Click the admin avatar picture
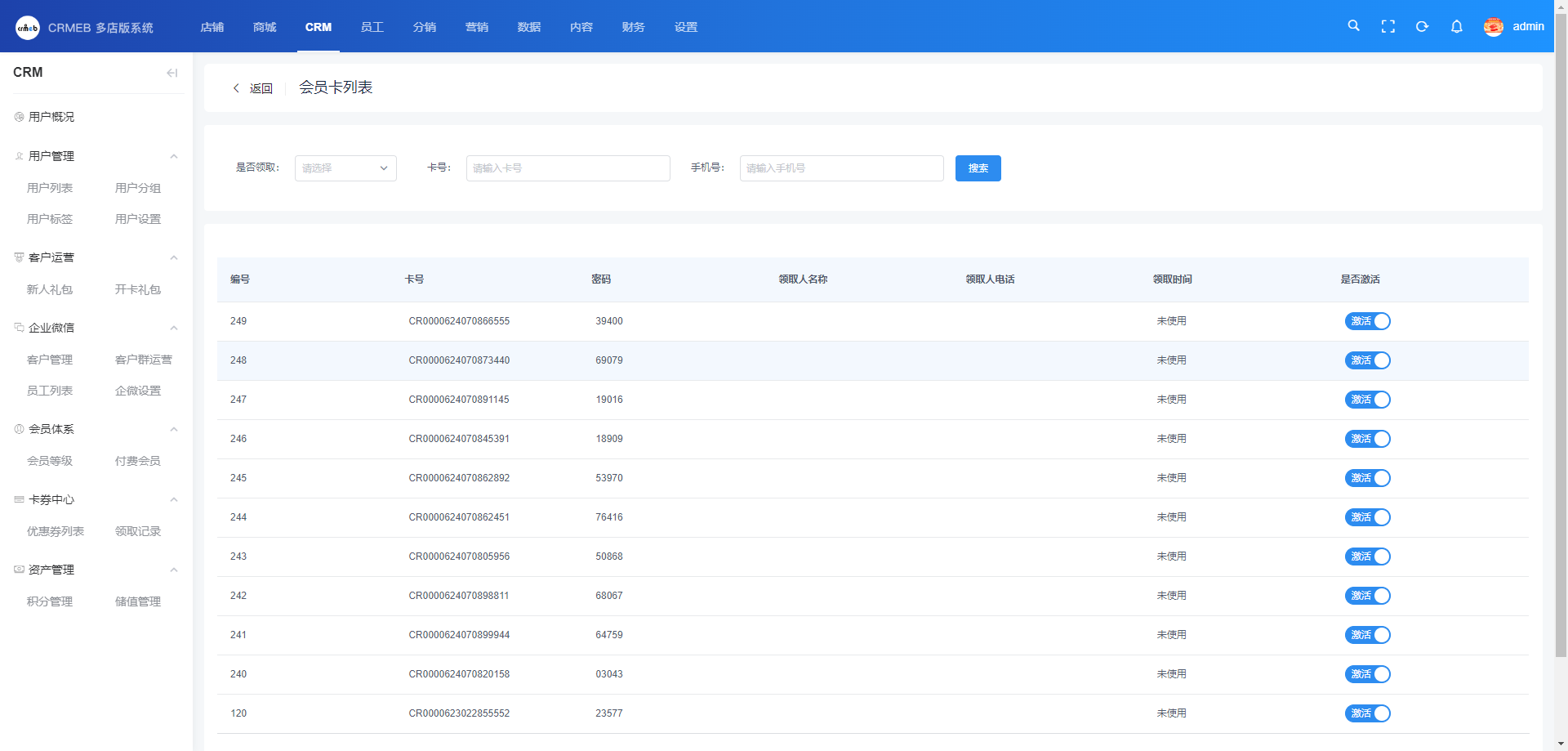Viewport: 1568px width, 751px height. [x=1493, y=27]
